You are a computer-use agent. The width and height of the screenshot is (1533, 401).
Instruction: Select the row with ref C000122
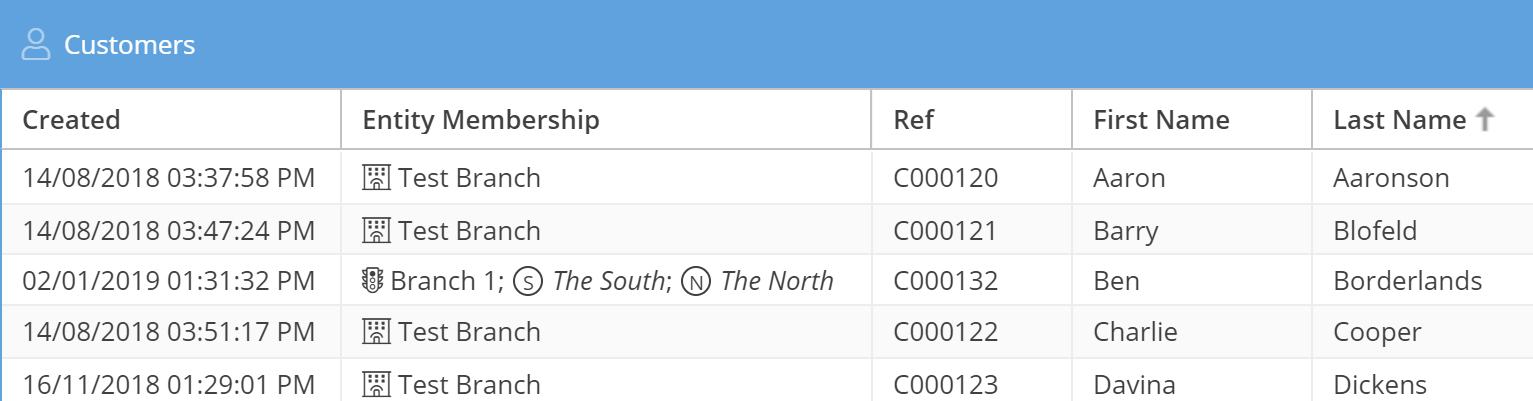945,332
